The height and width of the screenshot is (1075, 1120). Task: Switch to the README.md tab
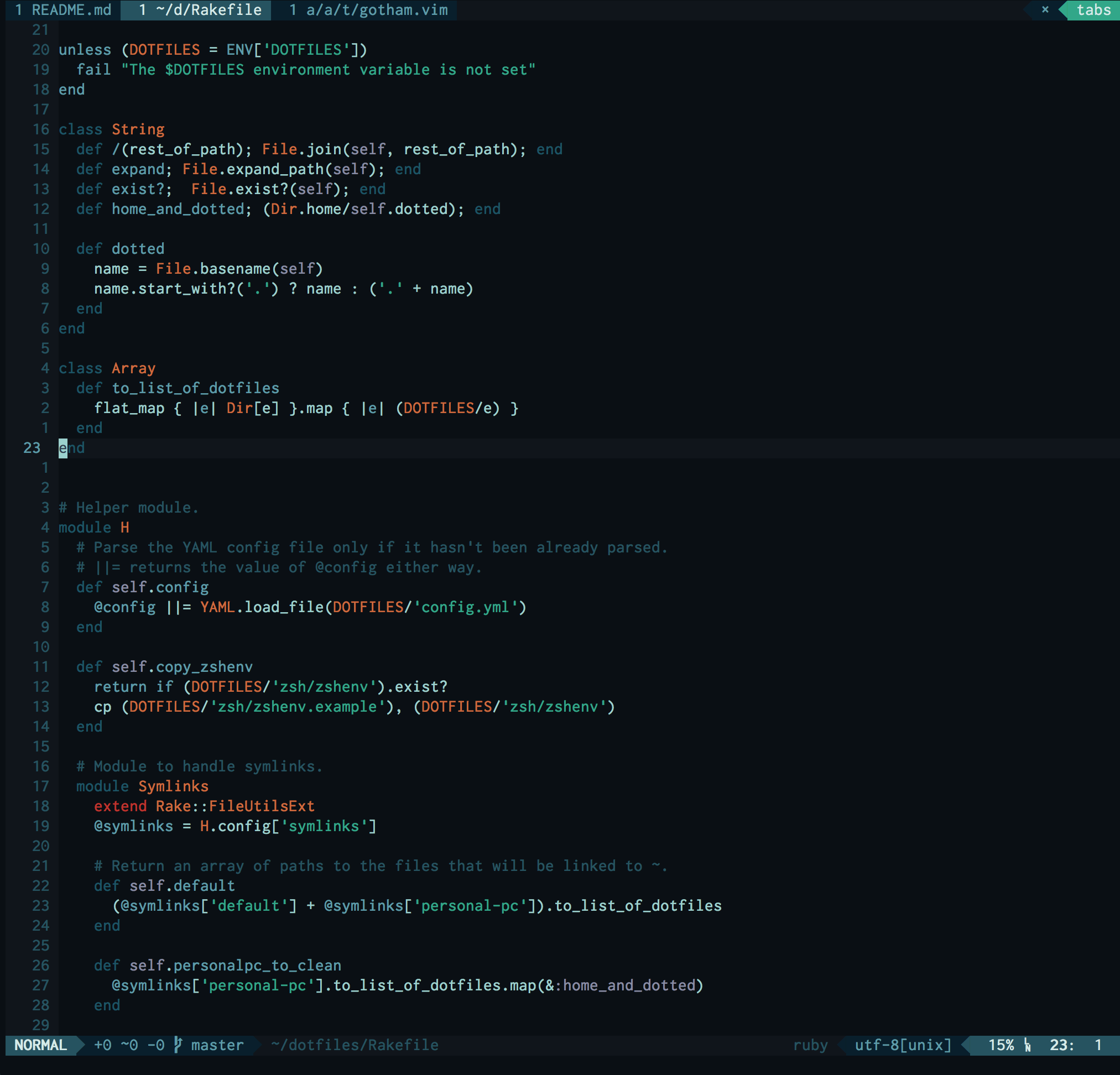pos(63,10)
